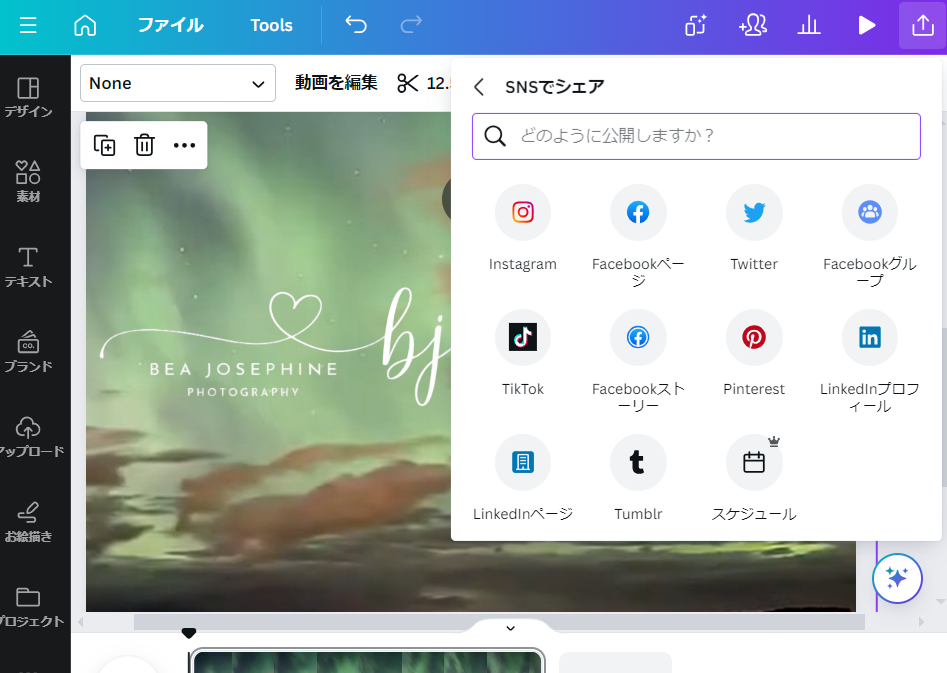The height and width of the screenshot is (673, 947).
Task: Open the hamburger menu icon
Action: 28,25
